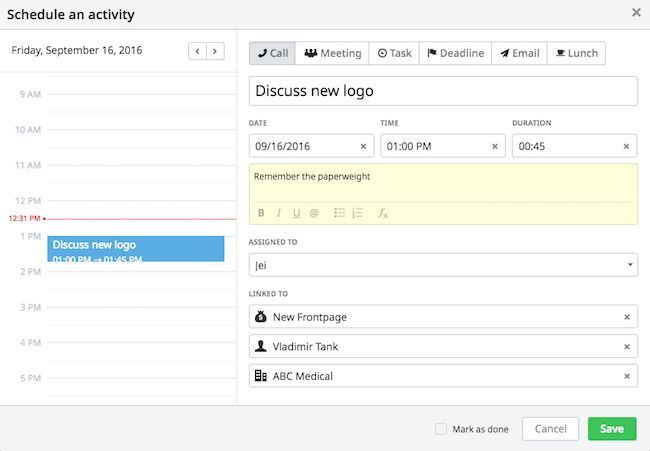Click the 12 PM time slot label
650x451 pixels.
coord(28,201)
